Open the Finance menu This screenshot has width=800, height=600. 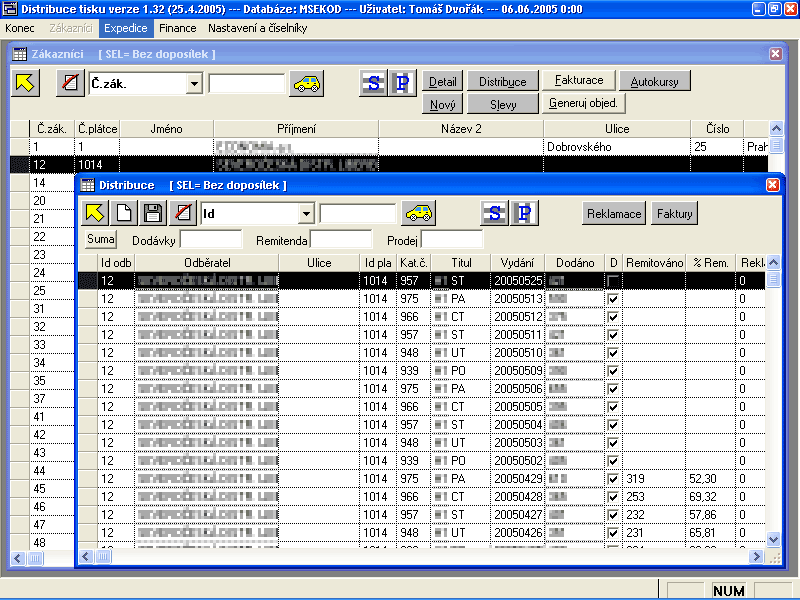tap(177, 28)
